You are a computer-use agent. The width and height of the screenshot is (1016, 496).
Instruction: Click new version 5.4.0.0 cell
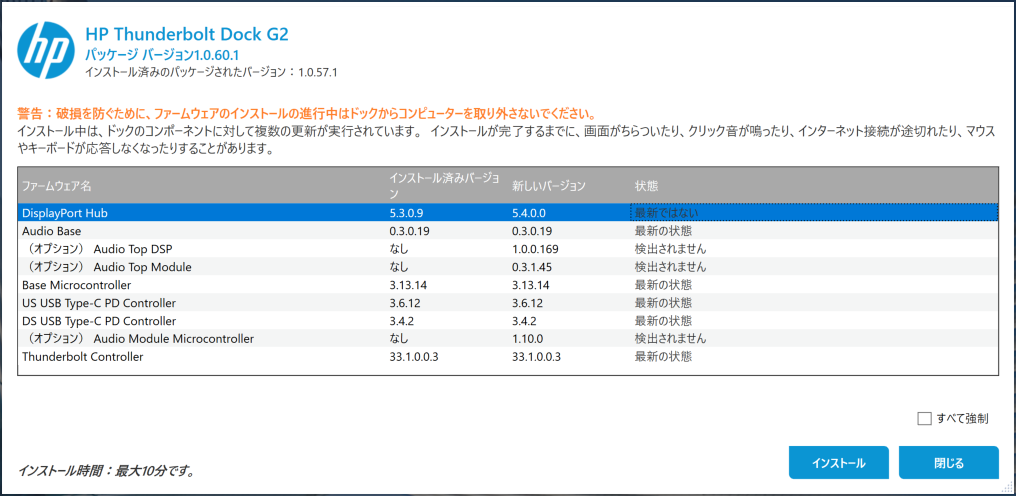tap(529, 213)
